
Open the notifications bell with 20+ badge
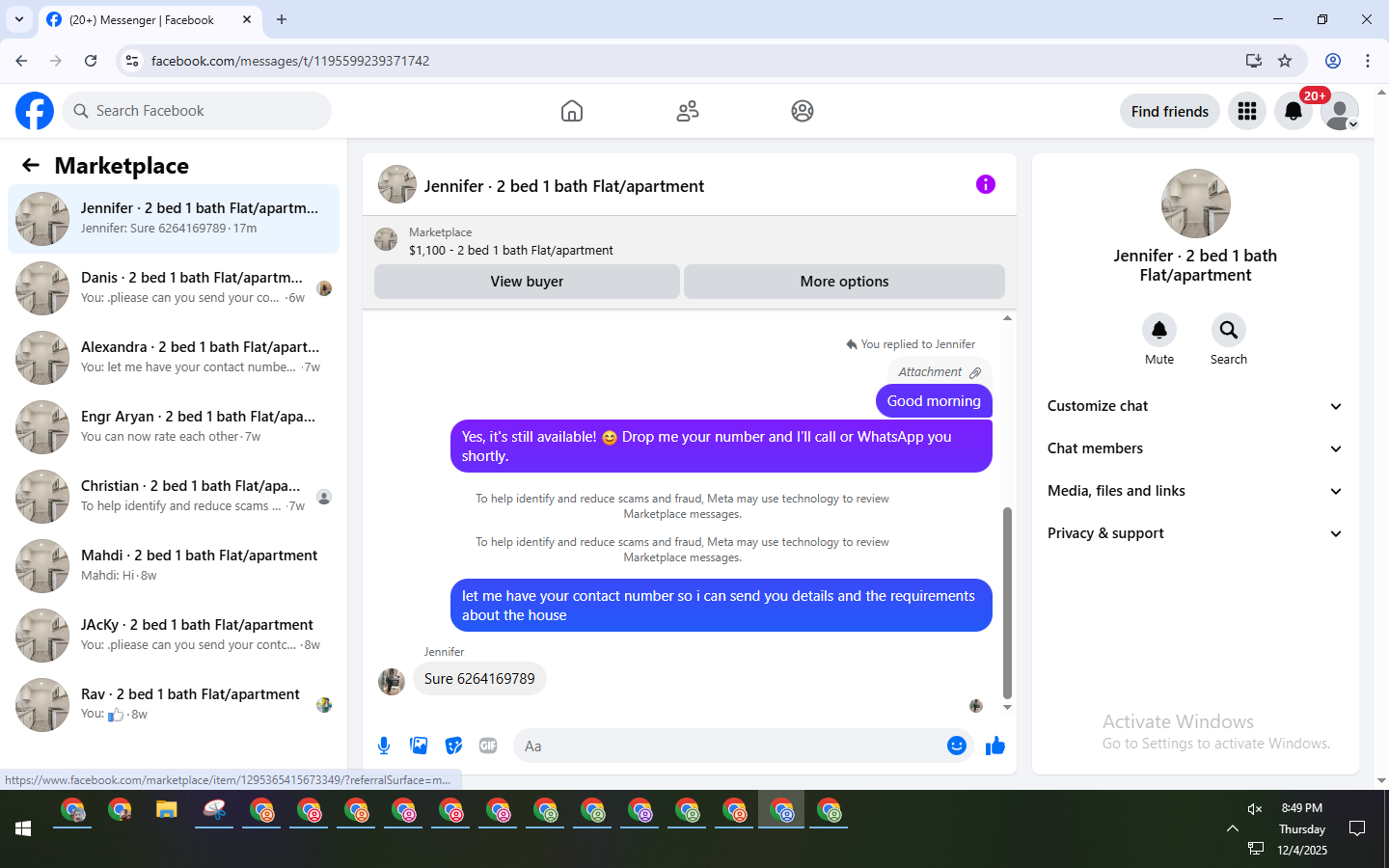[x=1294, y=111]
